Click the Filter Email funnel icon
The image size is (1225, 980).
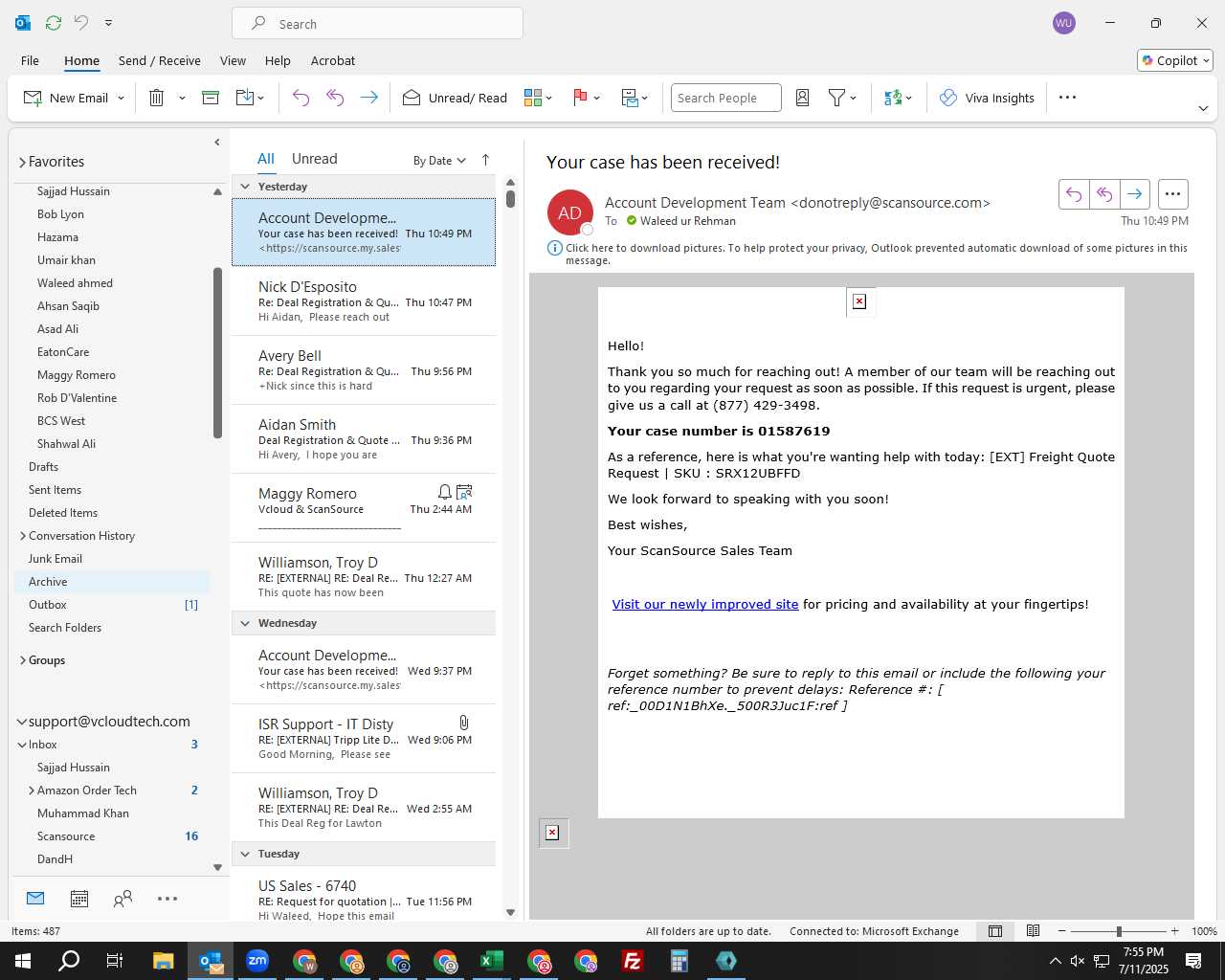pyautogui.click(x=836, y=98)
